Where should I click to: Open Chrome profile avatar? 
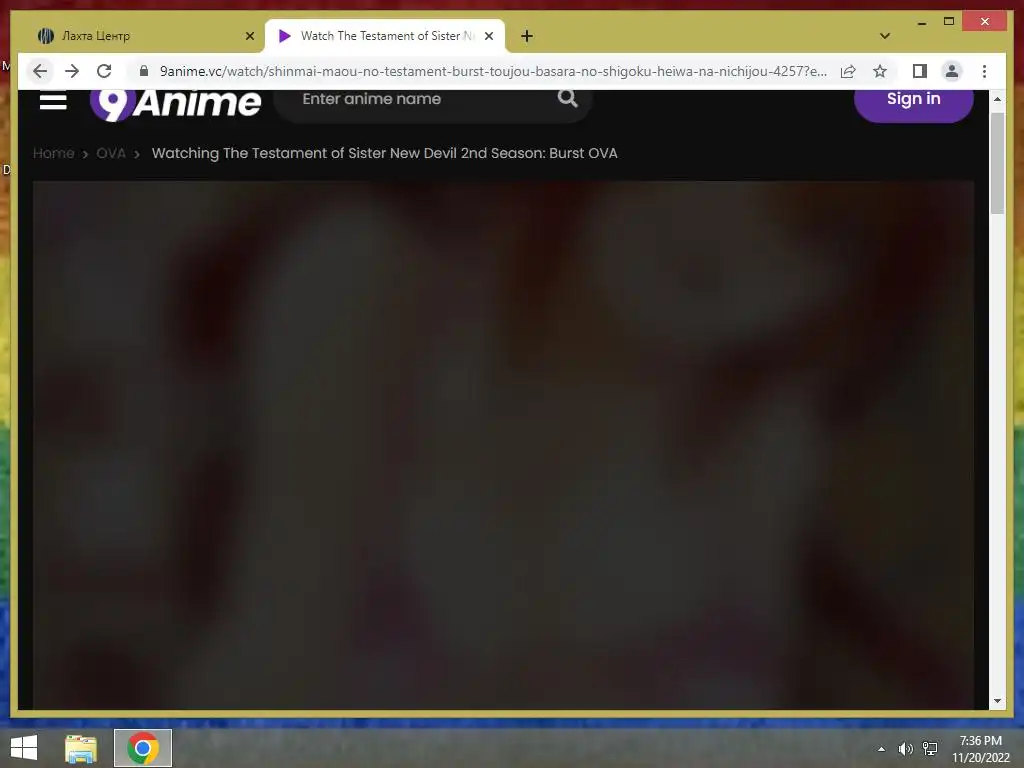(x=952, y=71)
